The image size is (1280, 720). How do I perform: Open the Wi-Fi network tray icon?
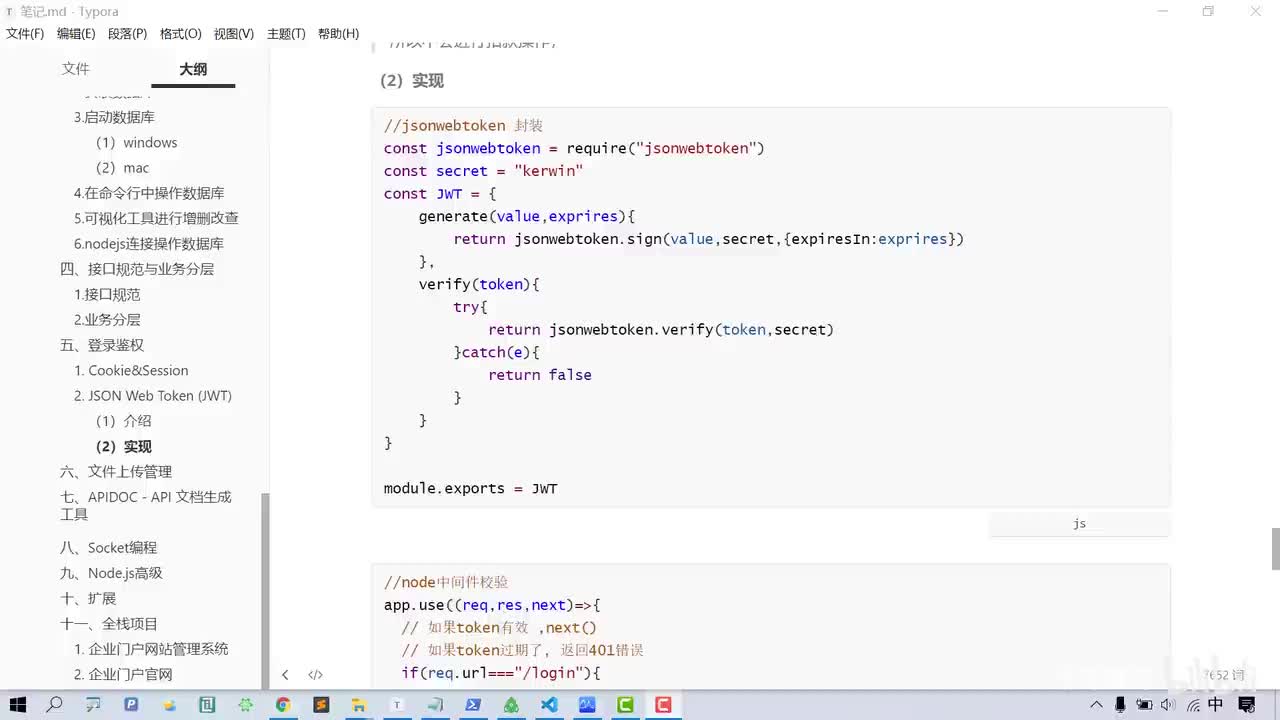tap(1192, 705)
